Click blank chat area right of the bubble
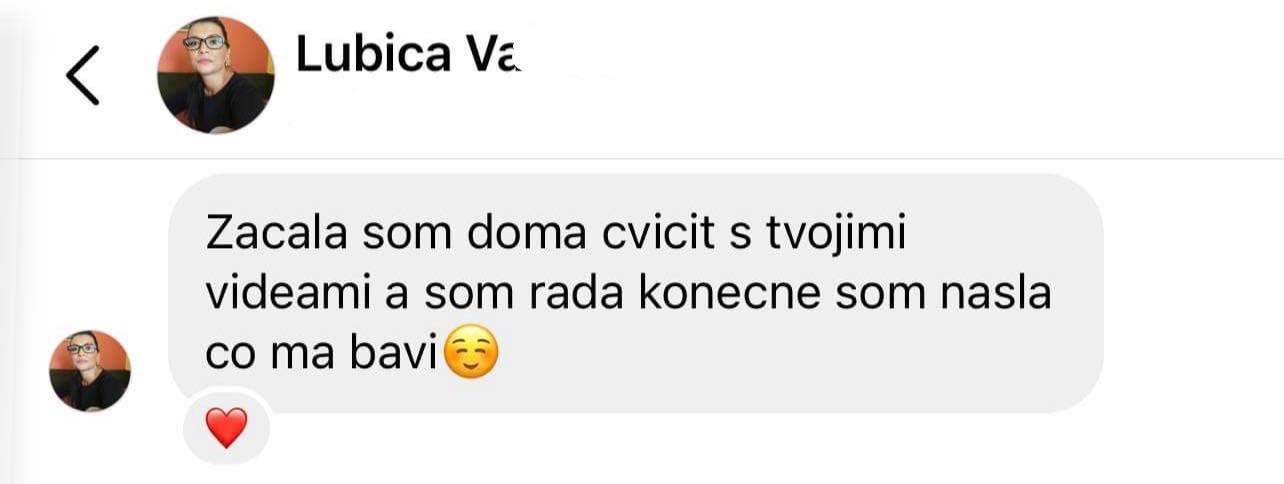The width and height of the screenshot is (1284, 484). [1194, 293]
